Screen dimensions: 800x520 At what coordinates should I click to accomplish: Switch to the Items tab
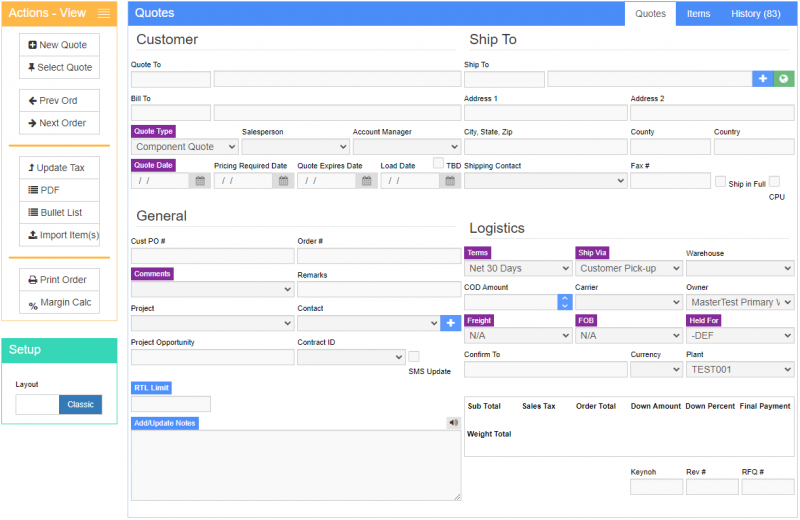(x=698, y=14)
